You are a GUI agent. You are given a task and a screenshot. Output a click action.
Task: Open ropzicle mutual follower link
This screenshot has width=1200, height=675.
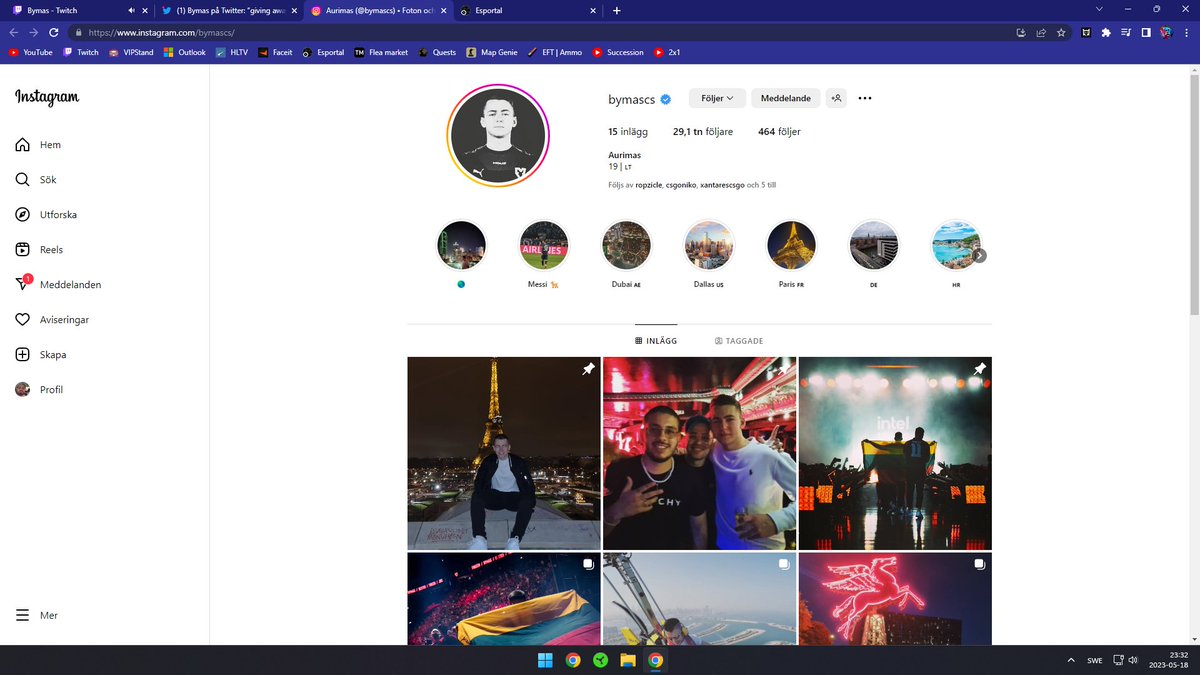tap(648, 185)
